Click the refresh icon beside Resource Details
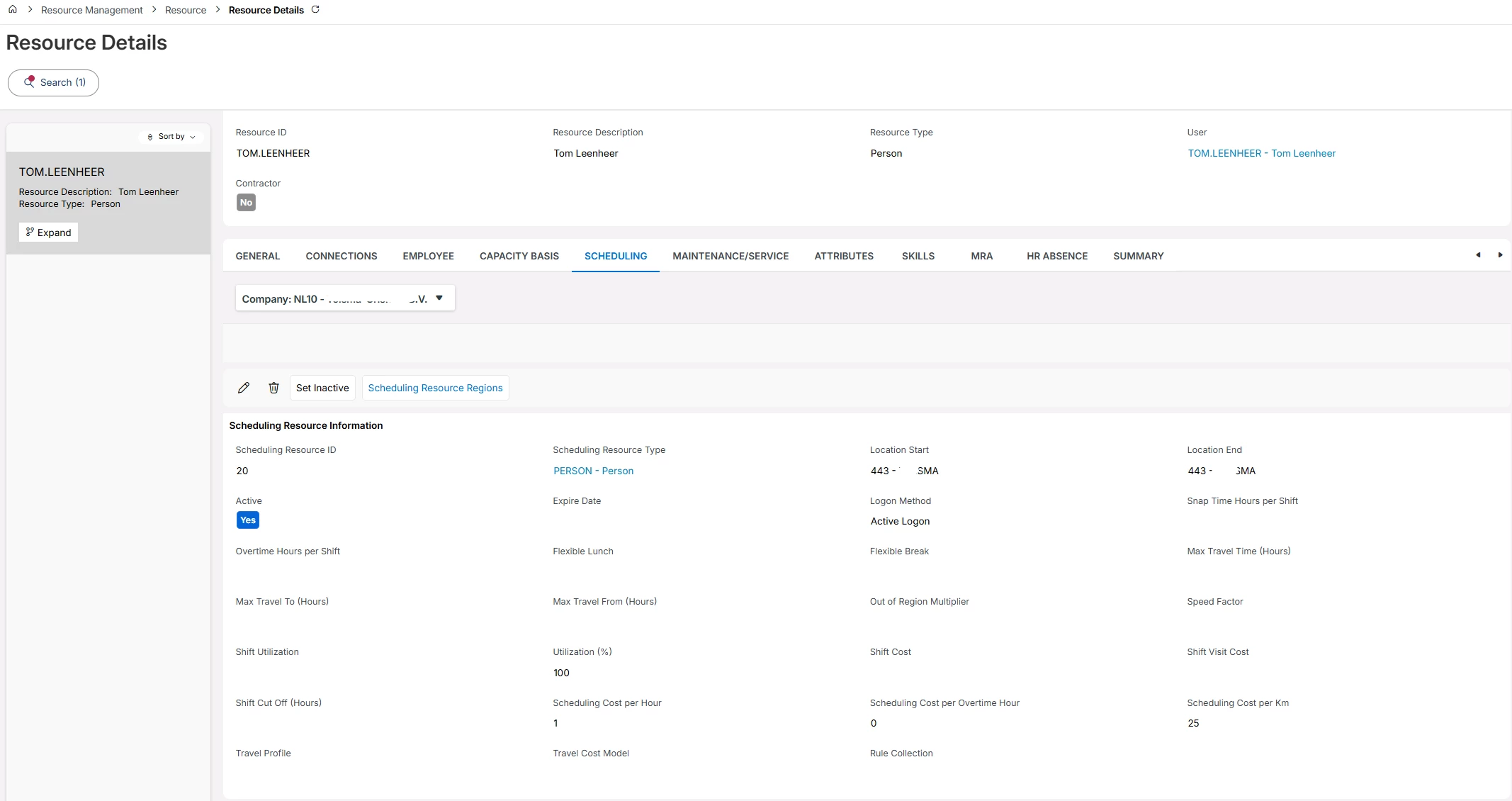 point(315,10)
